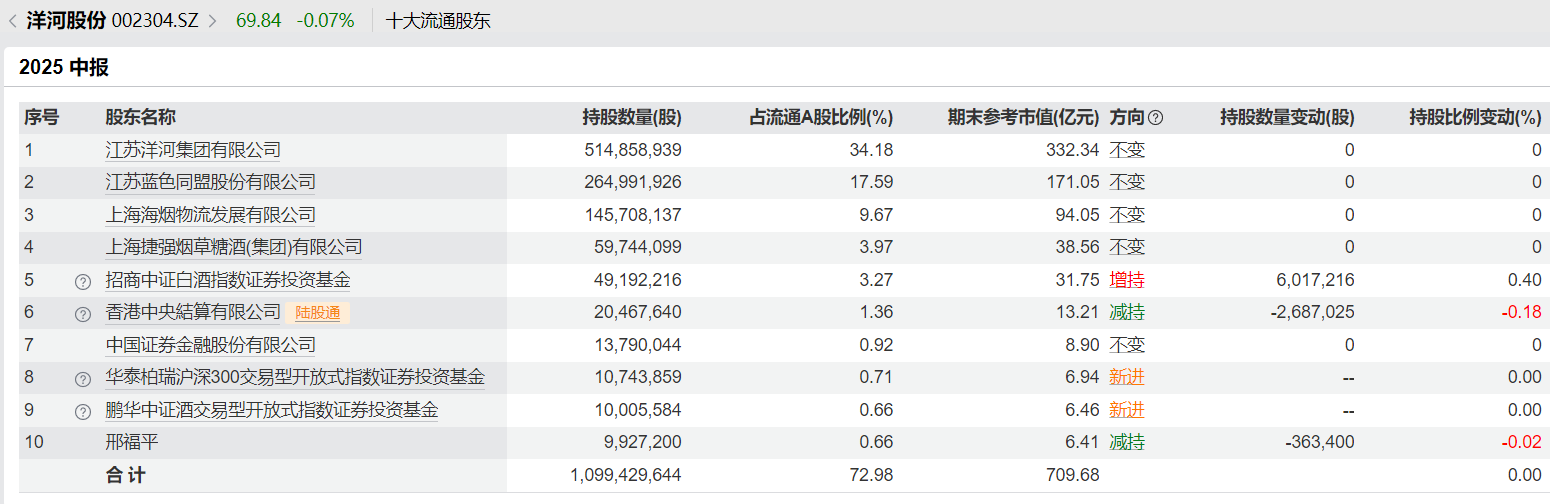Select the 十大流通股东 tab title
The width and height of the screenshot is (1550, 504).
pyautogui.click(x=438, y=21)
